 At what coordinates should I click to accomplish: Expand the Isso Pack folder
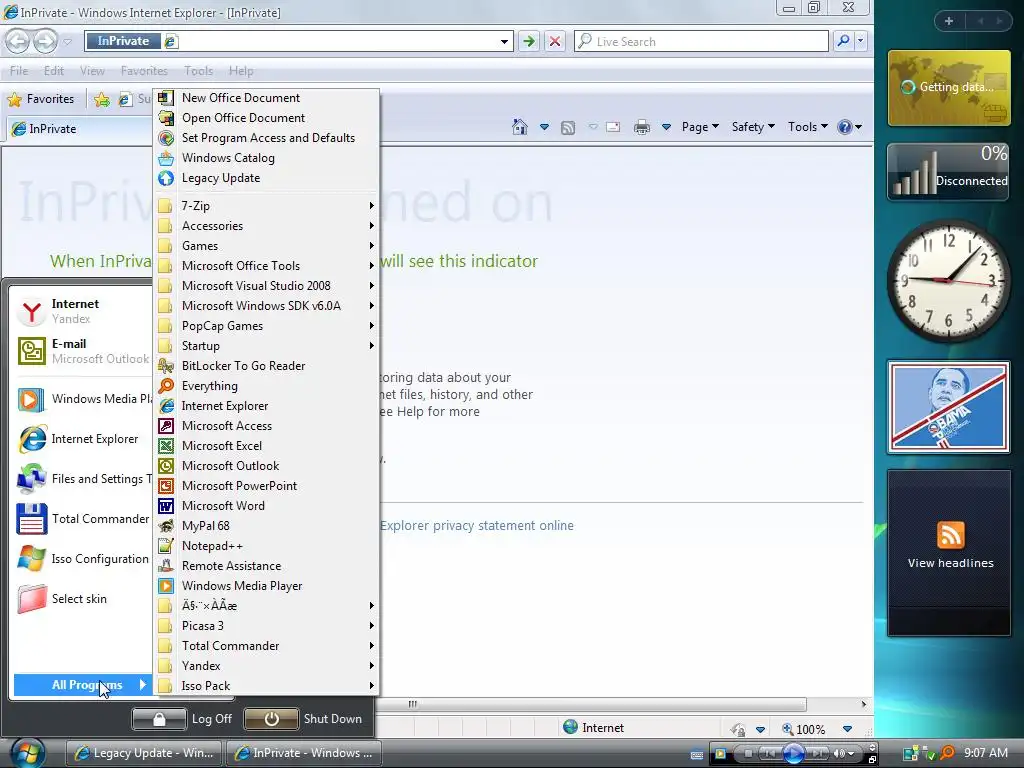(266, 686)
